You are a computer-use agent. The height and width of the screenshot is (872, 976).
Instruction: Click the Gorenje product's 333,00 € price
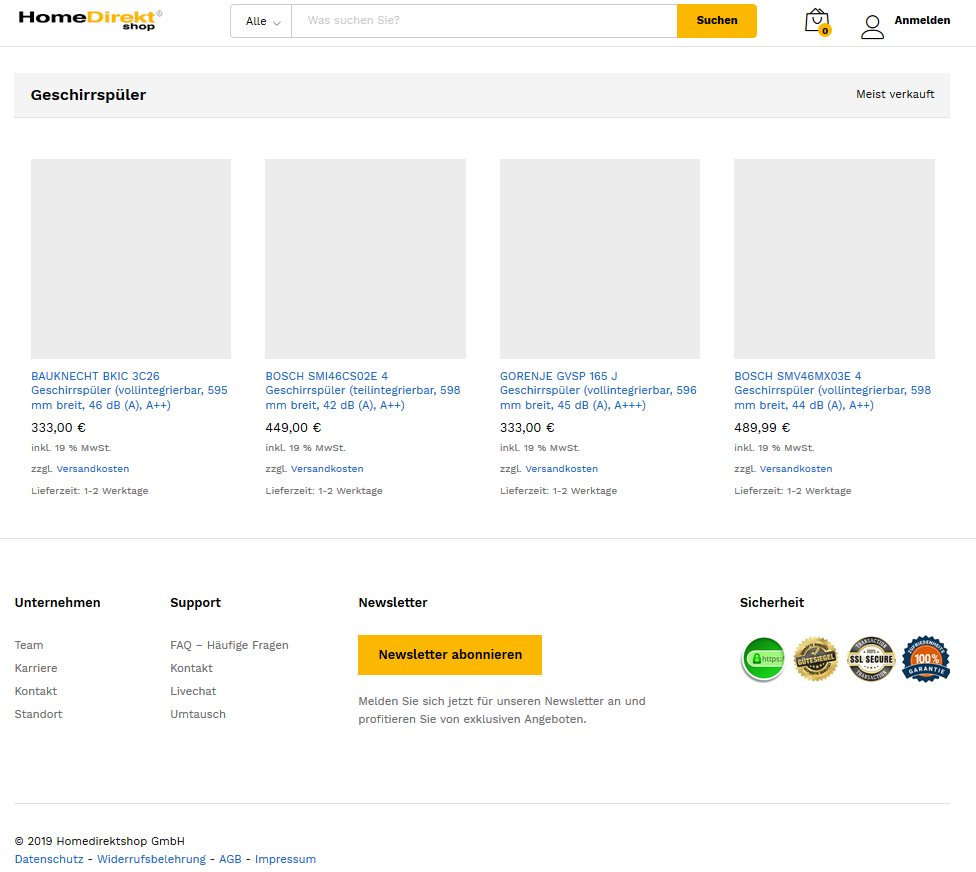click(527, 428)
